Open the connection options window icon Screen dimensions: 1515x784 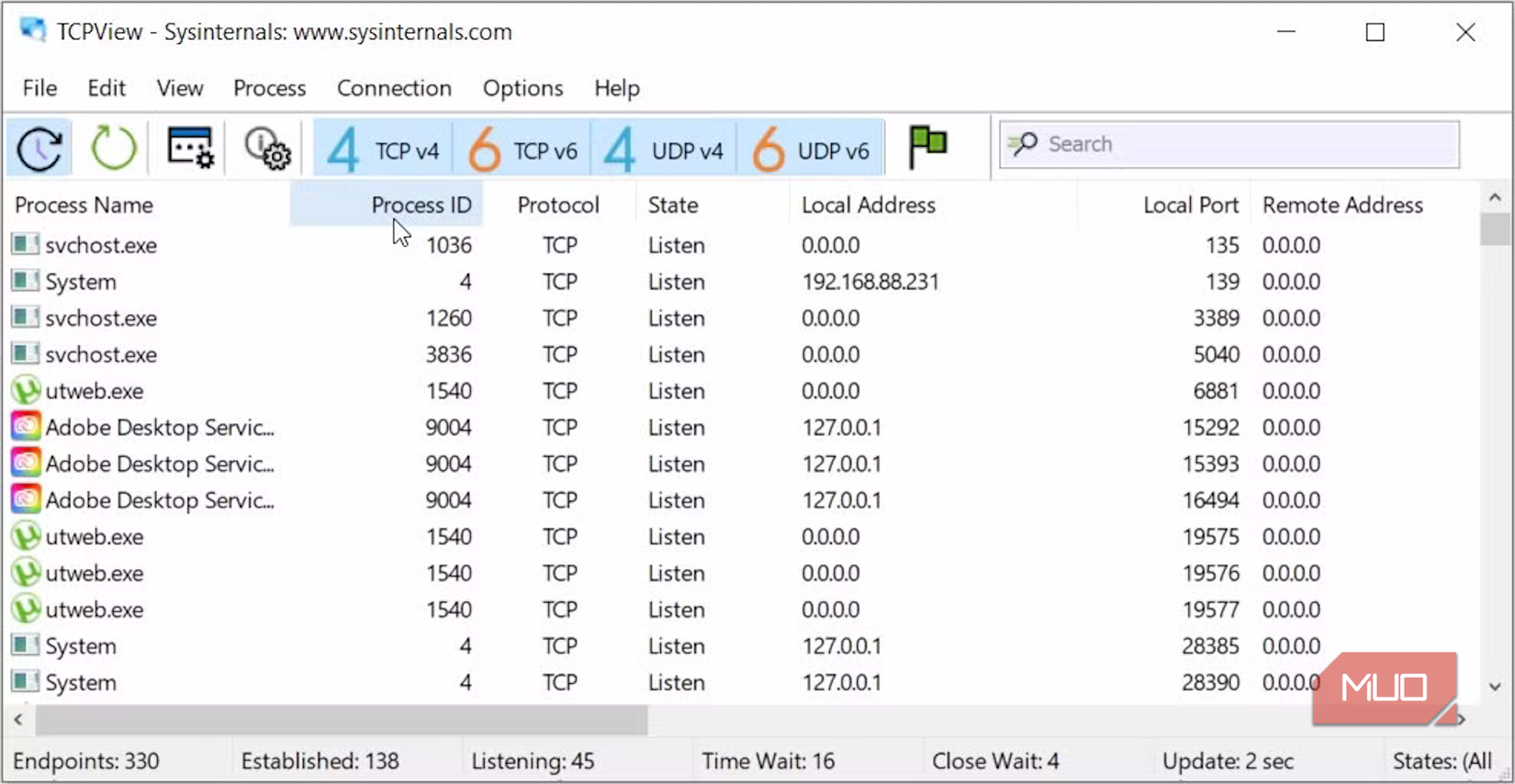(x=190, y=147)
